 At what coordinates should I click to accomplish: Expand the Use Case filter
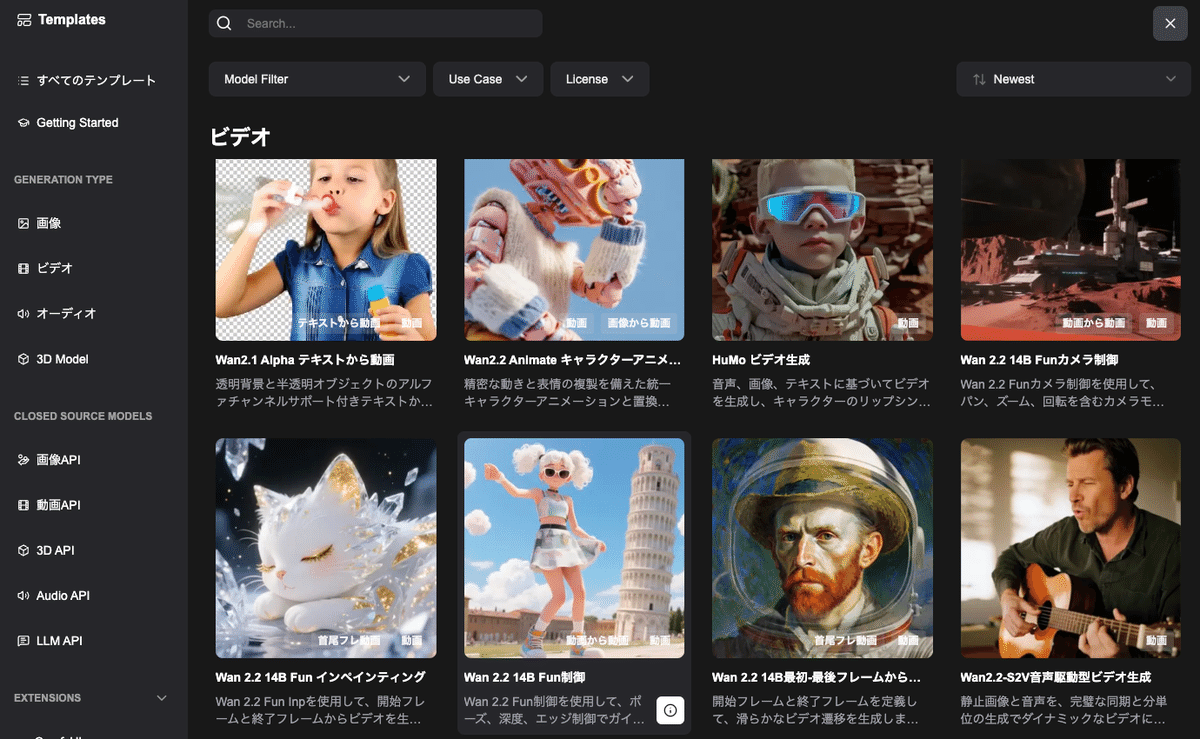click(x=488, y=78)
